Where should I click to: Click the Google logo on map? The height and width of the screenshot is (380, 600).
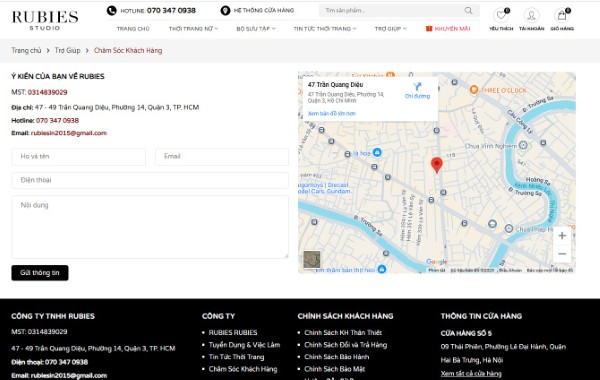437,262
